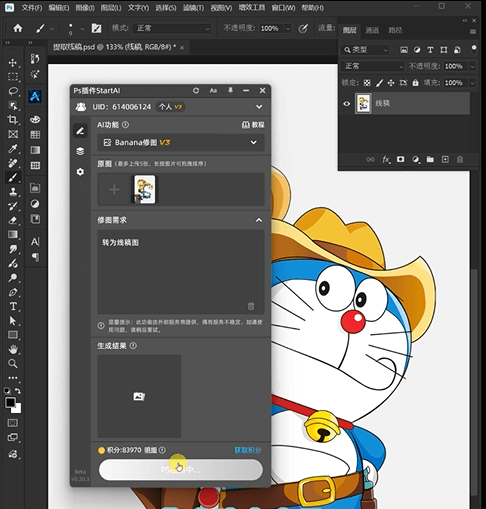The height and width of the screenshot is (509, 486).
Task: Select the Clone Stamp tool
Action: coord(13,192)
